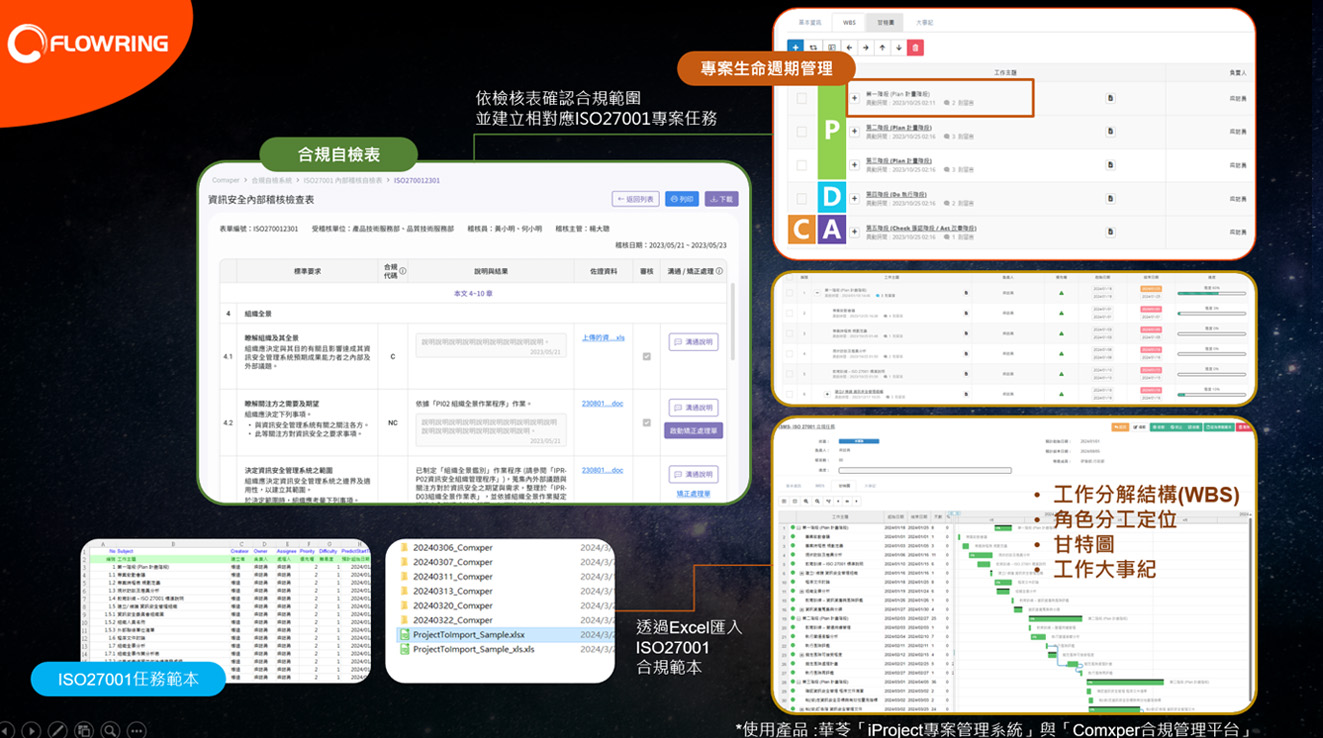Click the move-up arrow icon in WBS toolbar
1323x738 pixels.
click(882, 47)
